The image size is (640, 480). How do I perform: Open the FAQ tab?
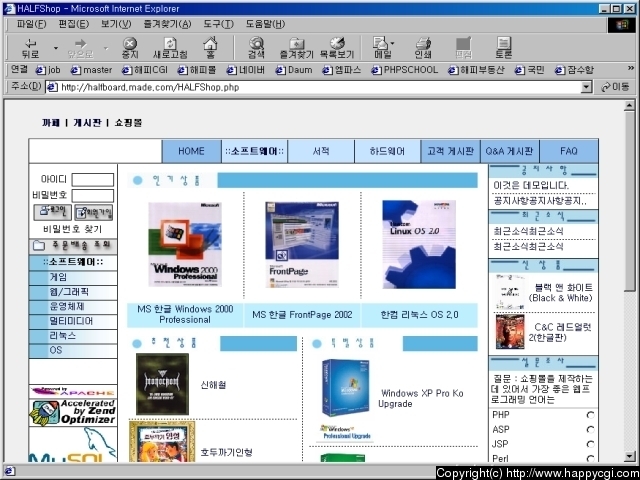[569, 151]
